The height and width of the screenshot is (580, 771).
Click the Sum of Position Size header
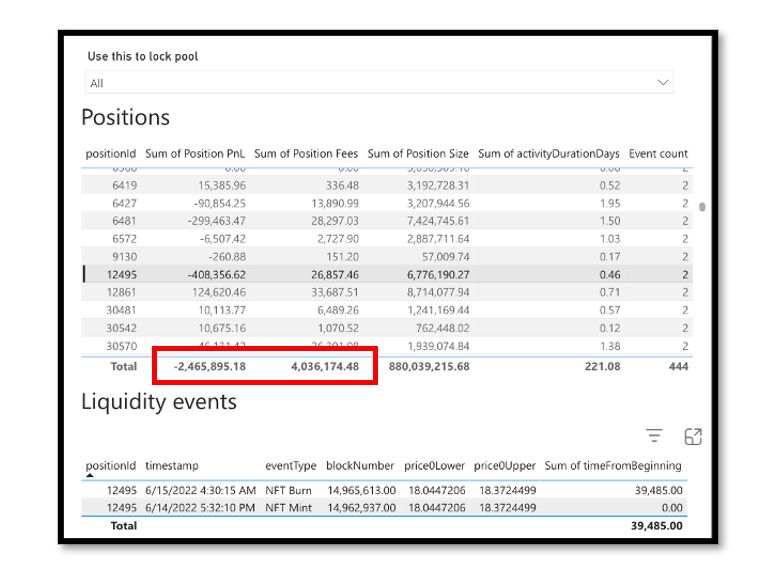click(x=417, y=154)
